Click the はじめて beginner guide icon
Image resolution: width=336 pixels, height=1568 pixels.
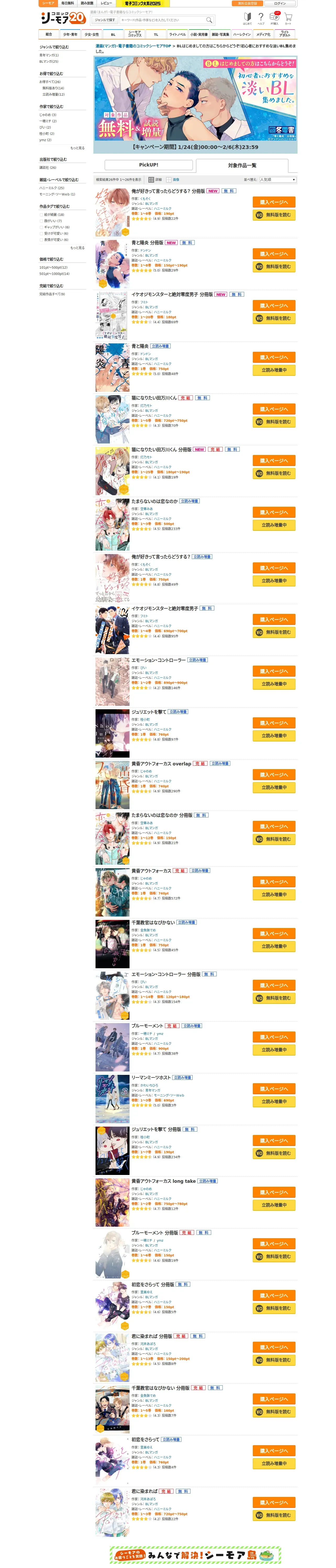(248, 18)
